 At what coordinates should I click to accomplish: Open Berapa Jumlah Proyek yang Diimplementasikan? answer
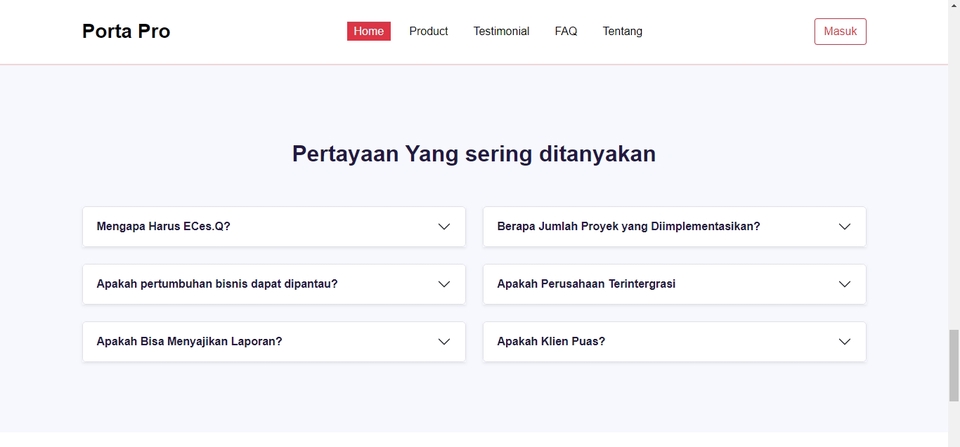point(628,227)
